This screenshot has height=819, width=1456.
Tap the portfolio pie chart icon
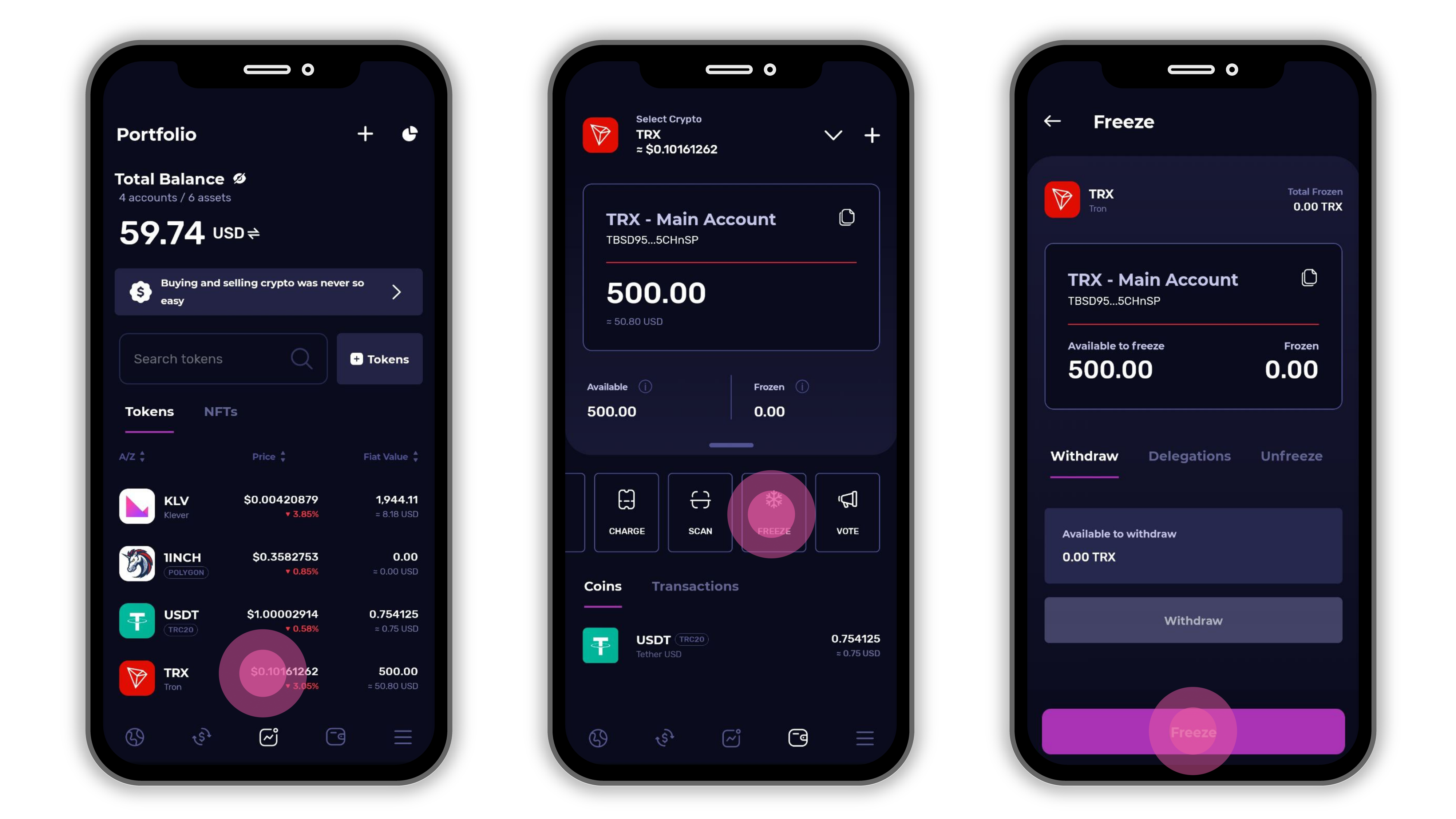[x=410, y=134]
